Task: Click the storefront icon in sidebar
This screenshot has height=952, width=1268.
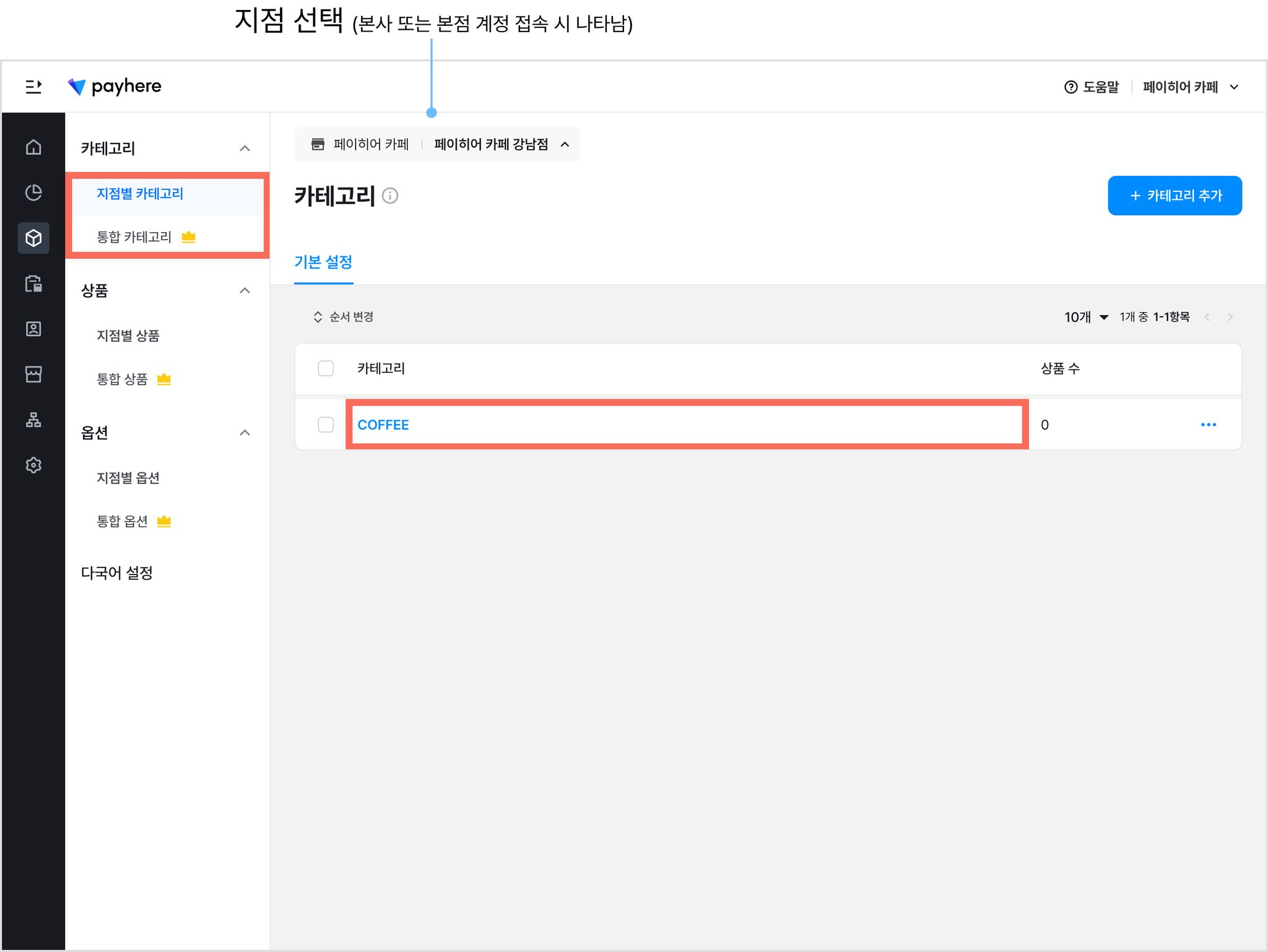Action: (33, 374)
